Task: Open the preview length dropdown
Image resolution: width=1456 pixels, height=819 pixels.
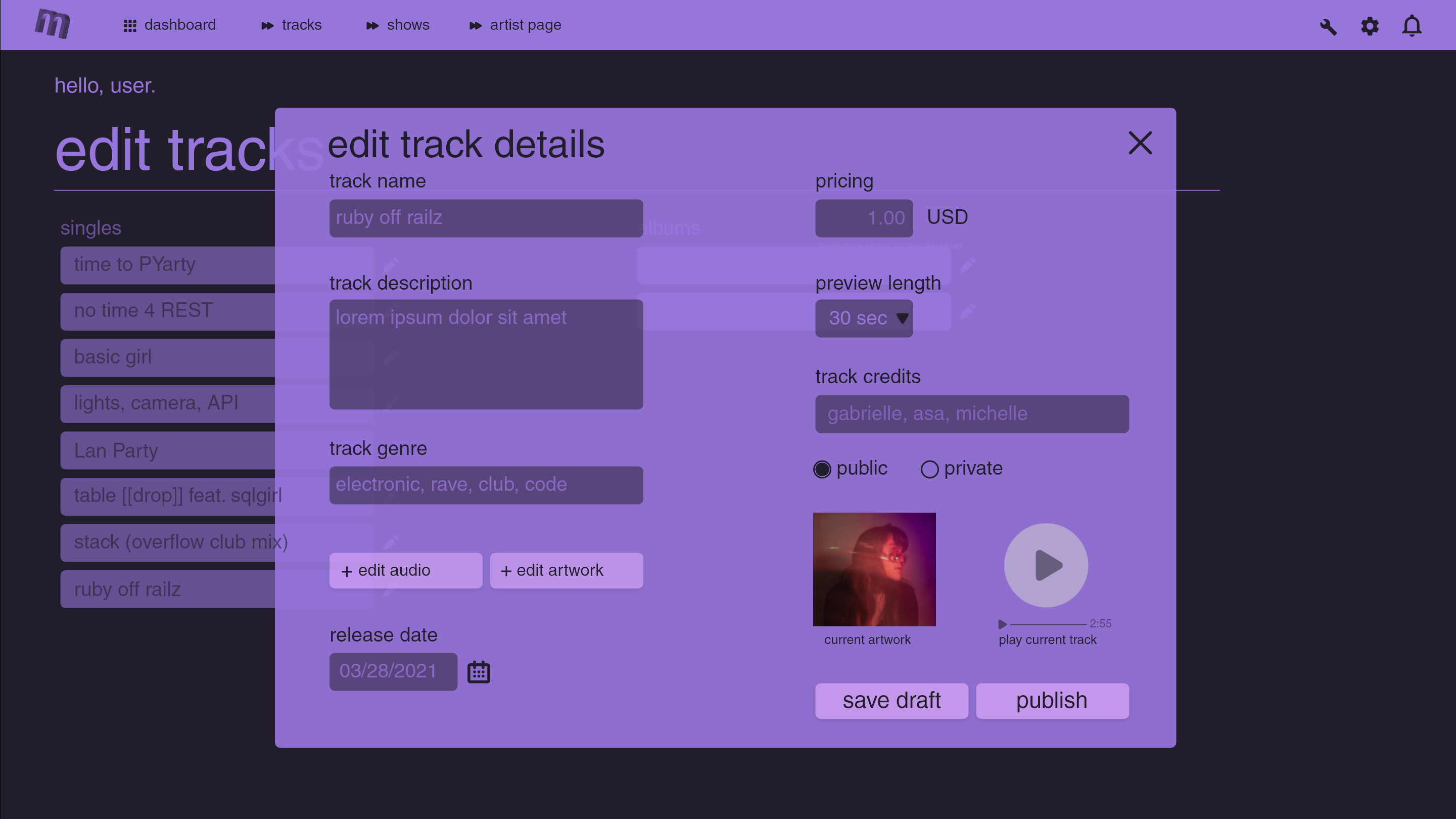Action: (x=864, y=318)
